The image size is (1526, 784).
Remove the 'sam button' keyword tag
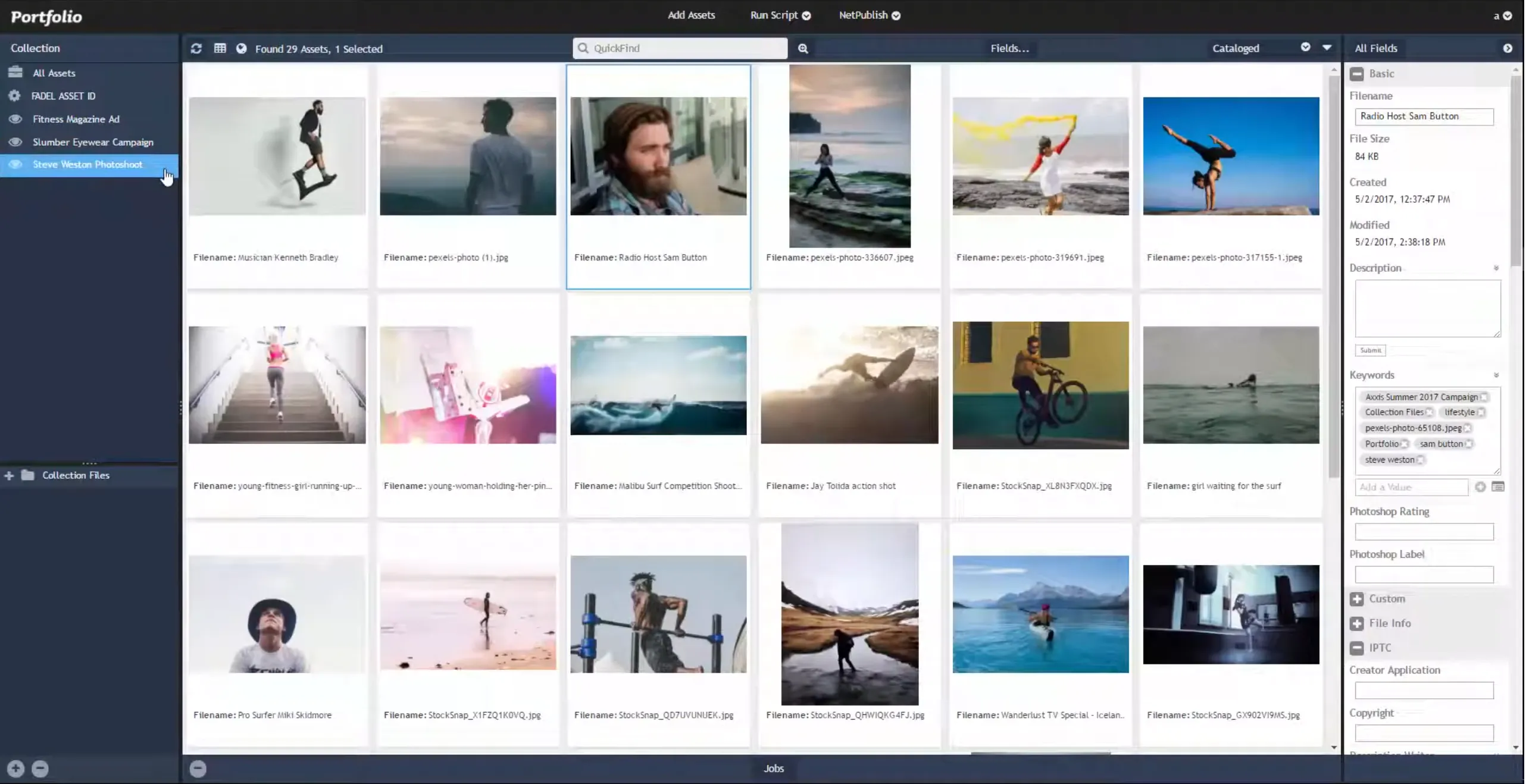tap(1468, 444)
